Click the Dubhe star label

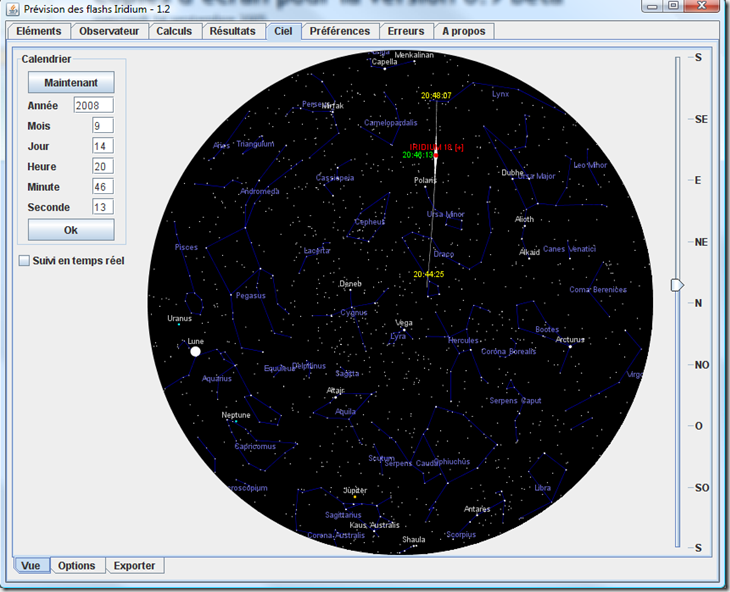512,173
